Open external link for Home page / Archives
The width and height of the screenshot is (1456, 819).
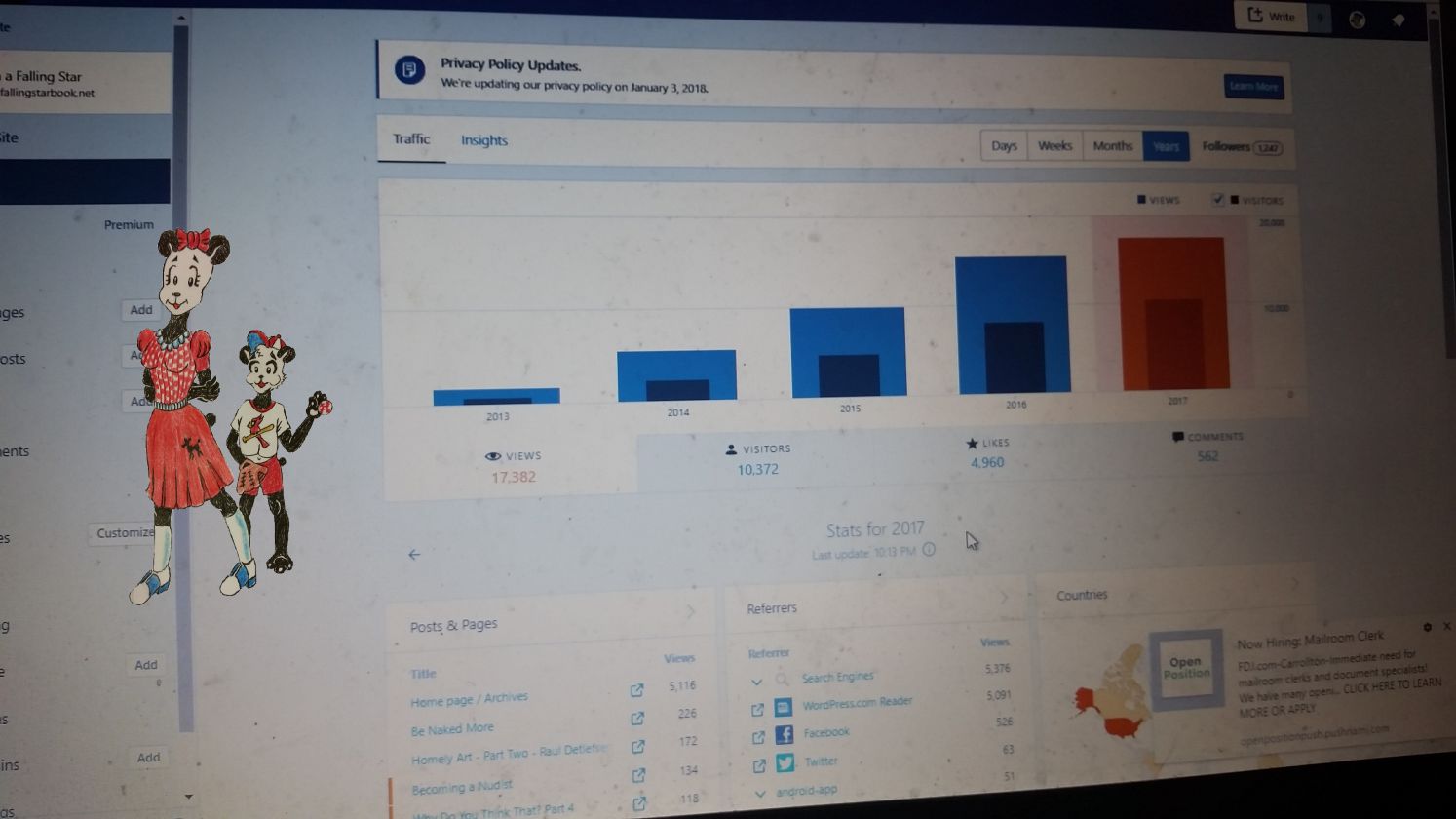[x=636, y=690]
